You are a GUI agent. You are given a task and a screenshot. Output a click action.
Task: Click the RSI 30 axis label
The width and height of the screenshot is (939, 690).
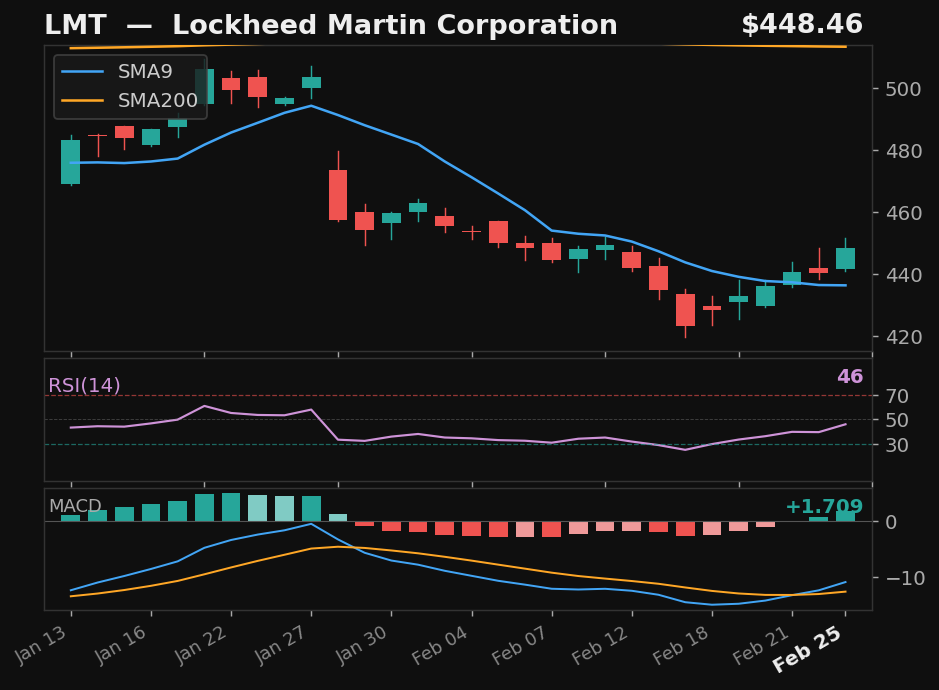pos(898,445)
